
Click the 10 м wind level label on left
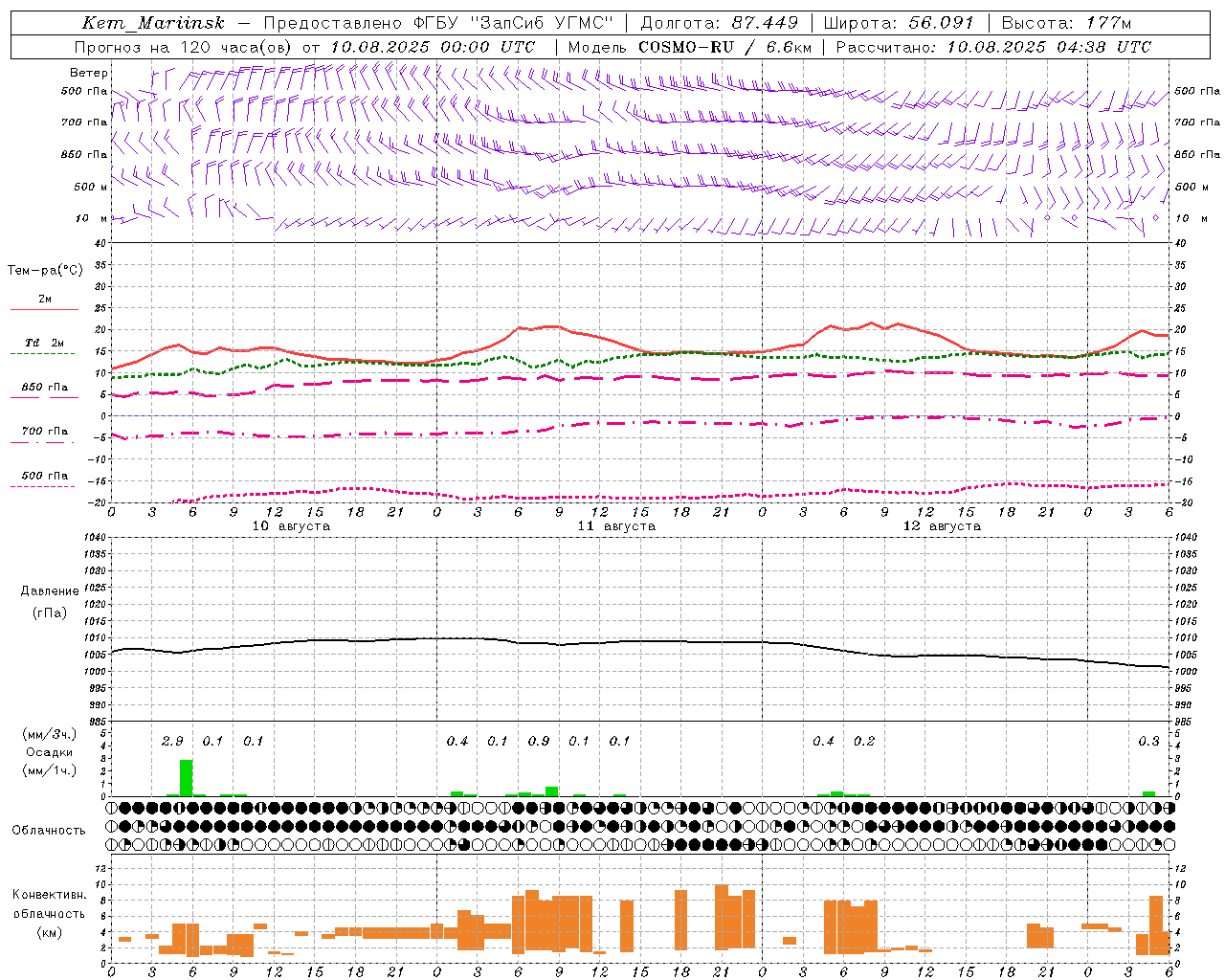[x=92, y=218]
